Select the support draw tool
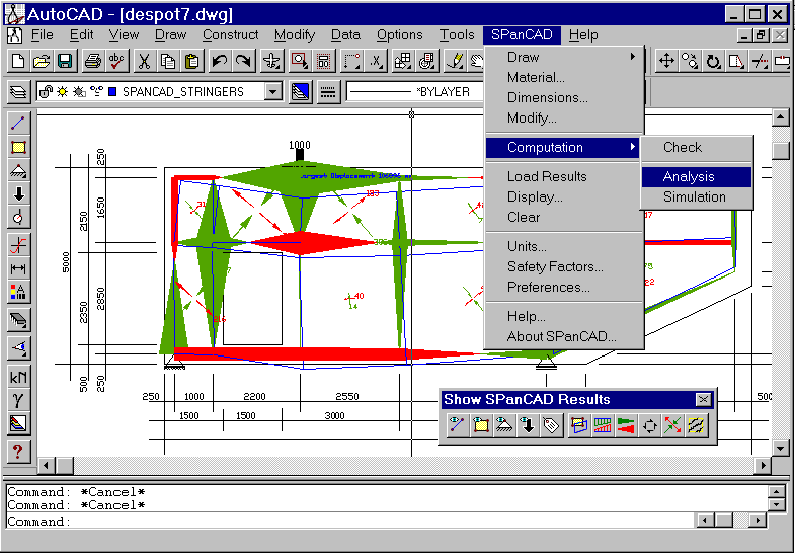This screenshot has width=795, height=553. (x=18, y=171)
